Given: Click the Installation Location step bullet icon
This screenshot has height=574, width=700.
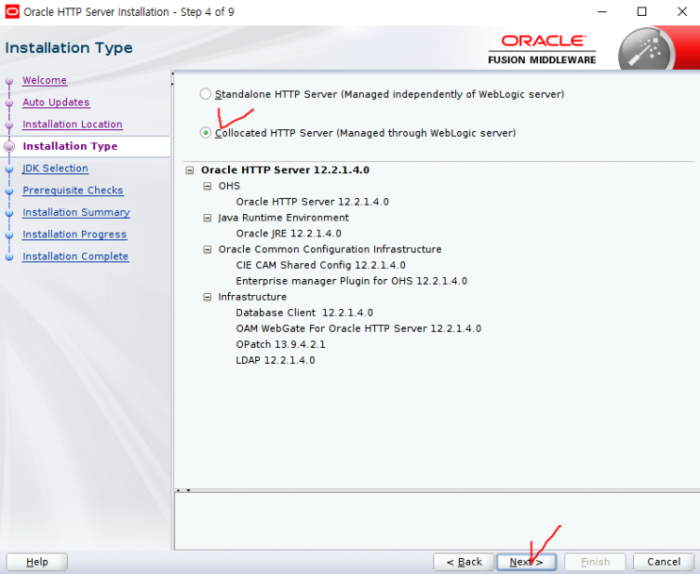Looking at the screenshot, I should click(x=9, y=125).
